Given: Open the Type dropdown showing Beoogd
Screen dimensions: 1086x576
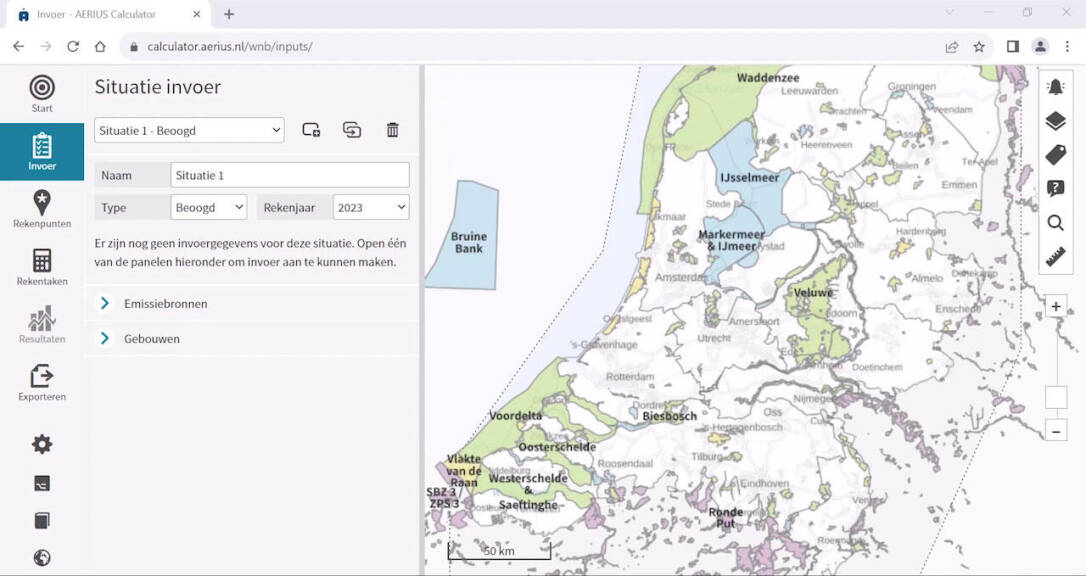Looking at the screenshot, I should pos(208,207).
